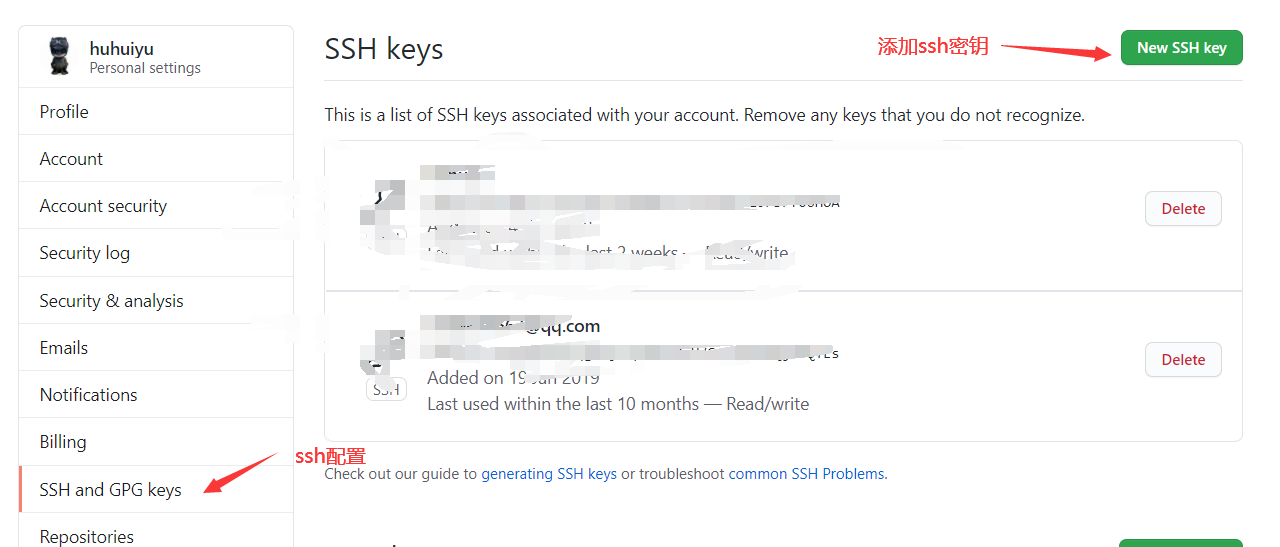Delete the SSH key titled with qq.com
This screenshot has height=547, width=1280.
(x=1183, y=360)
